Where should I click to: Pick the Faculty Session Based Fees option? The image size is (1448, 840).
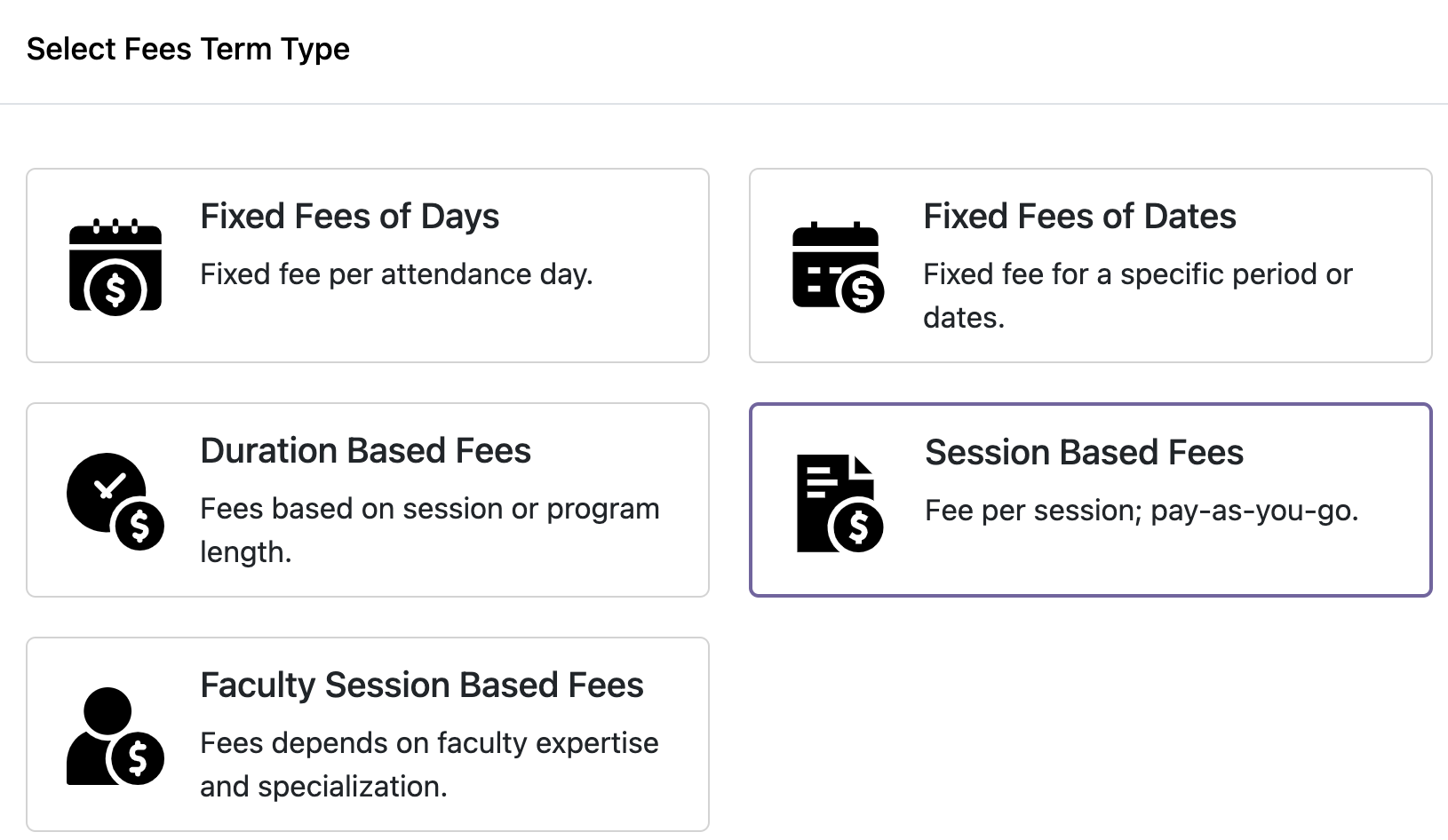(367, 733)
